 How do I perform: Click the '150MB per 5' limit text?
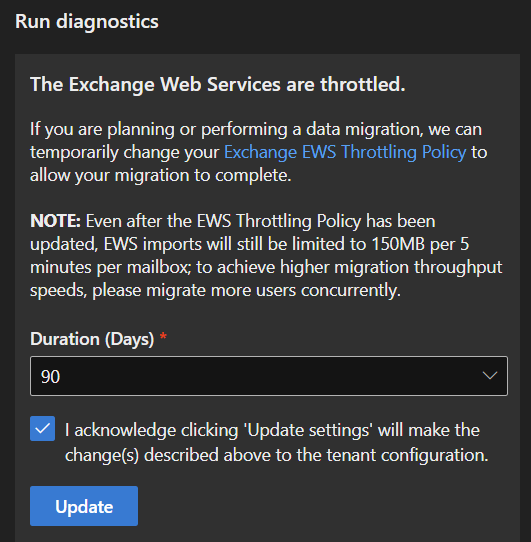420,244
